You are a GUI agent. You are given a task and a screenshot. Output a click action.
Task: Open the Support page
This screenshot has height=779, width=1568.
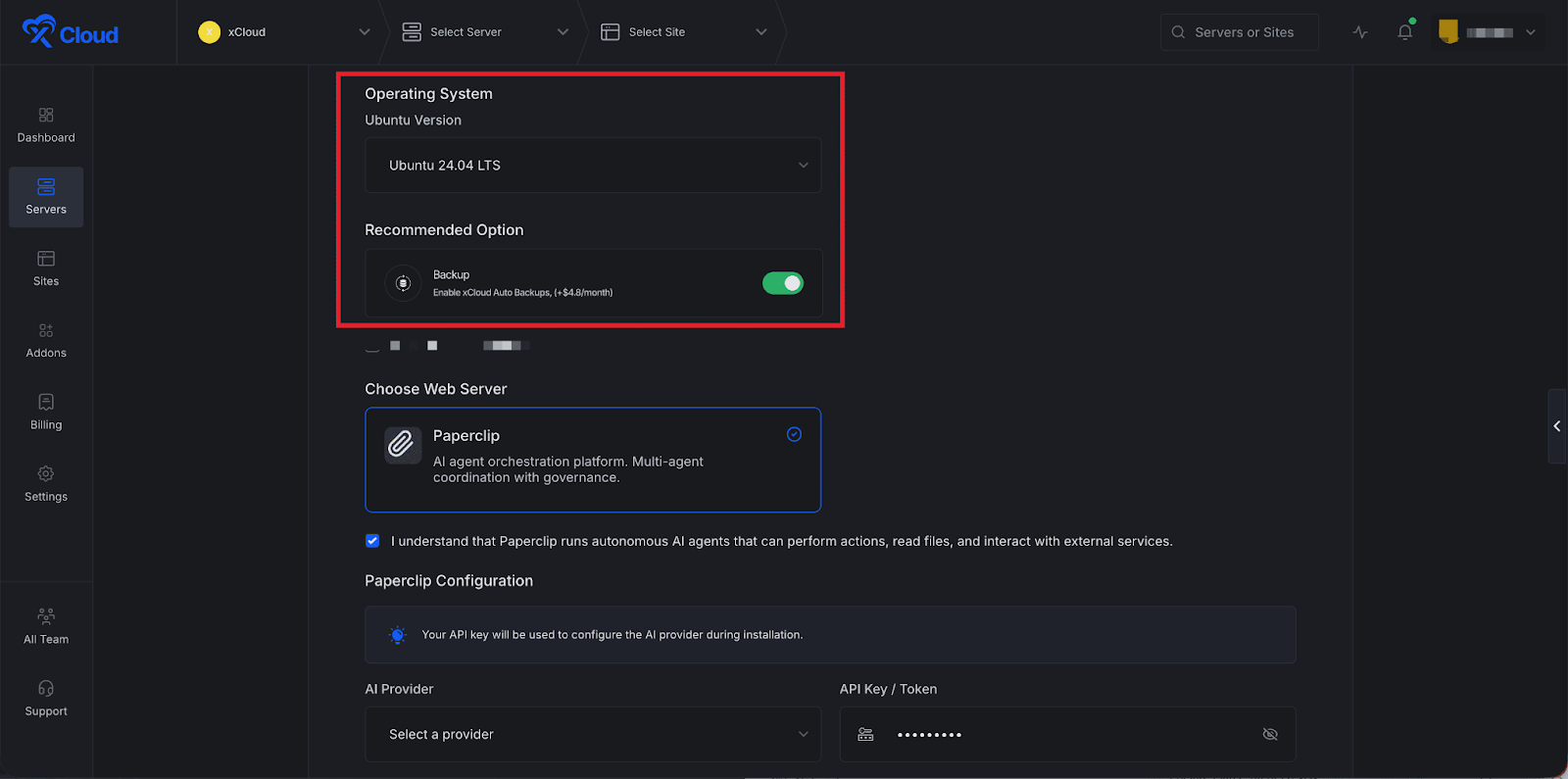tap(46, 699)
